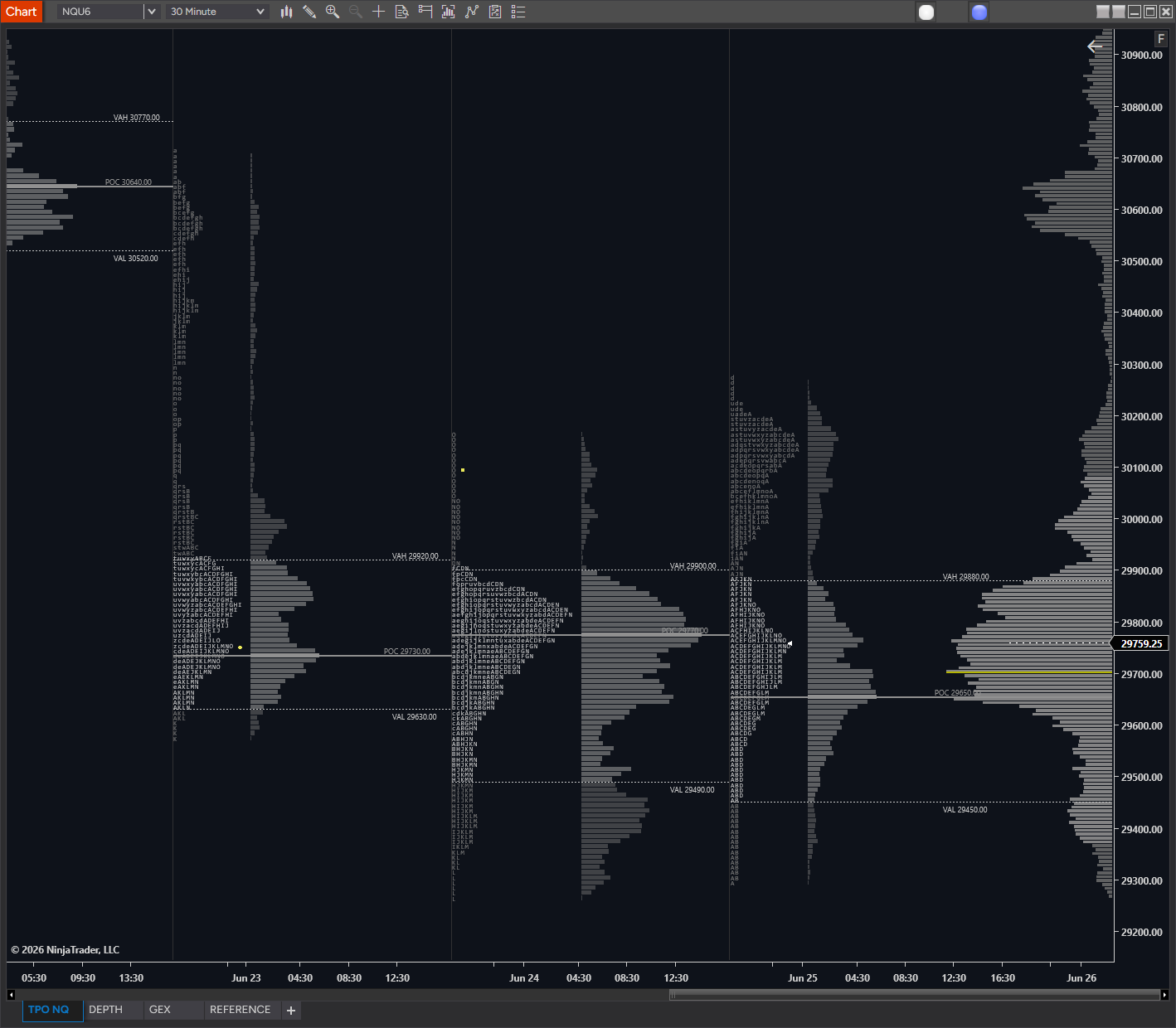Click the Jun 24 date axis label
The width and height of the screenshot is (1176, 1028).
coord(524,978)
